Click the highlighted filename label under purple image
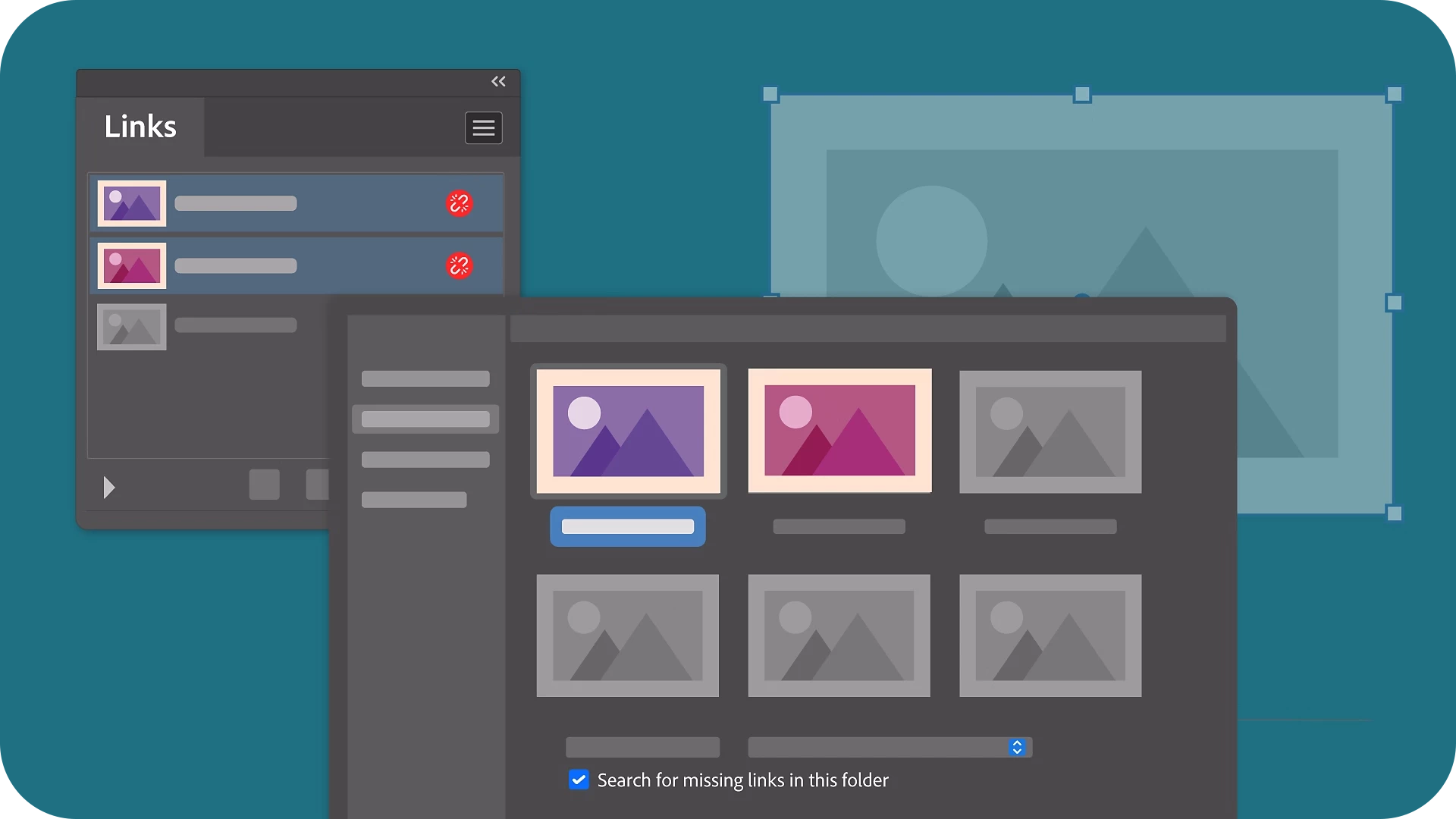The width and height of the screenshot is (1456, 819). [x=628, y=526]
